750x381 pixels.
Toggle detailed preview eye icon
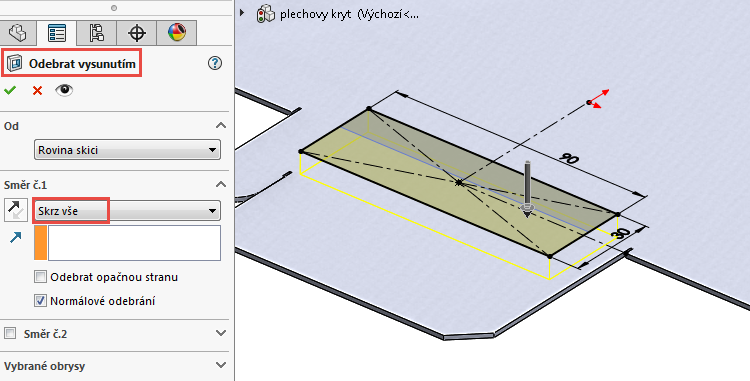point(64,90)
